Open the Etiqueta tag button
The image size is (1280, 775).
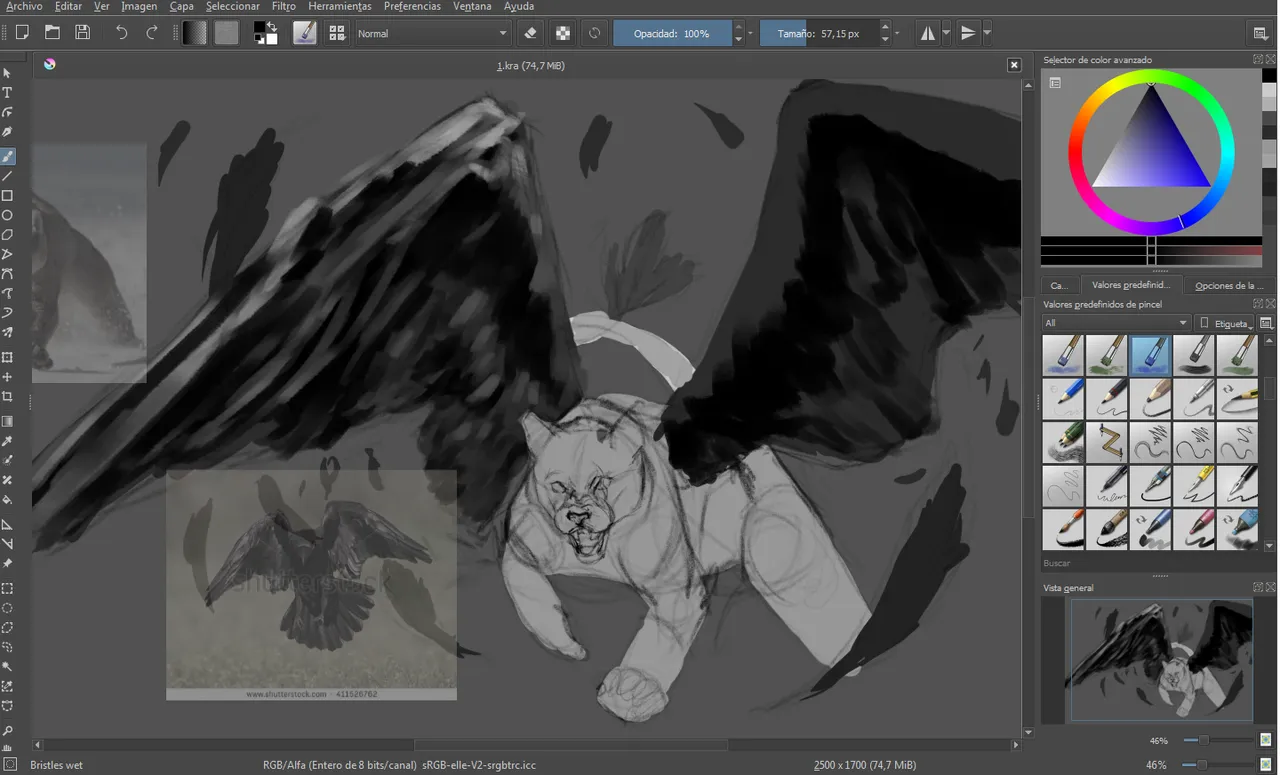tap(1225, 323)
